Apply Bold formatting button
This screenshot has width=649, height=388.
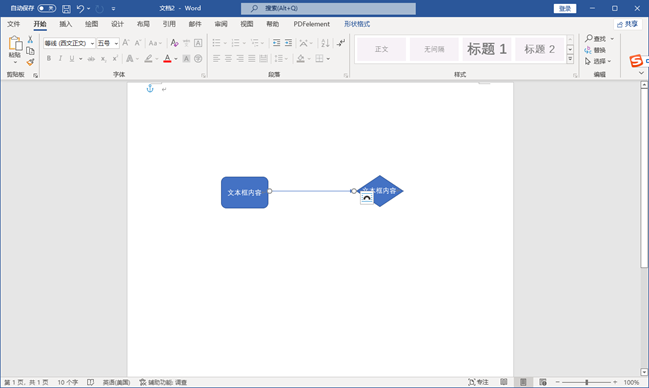49,59
